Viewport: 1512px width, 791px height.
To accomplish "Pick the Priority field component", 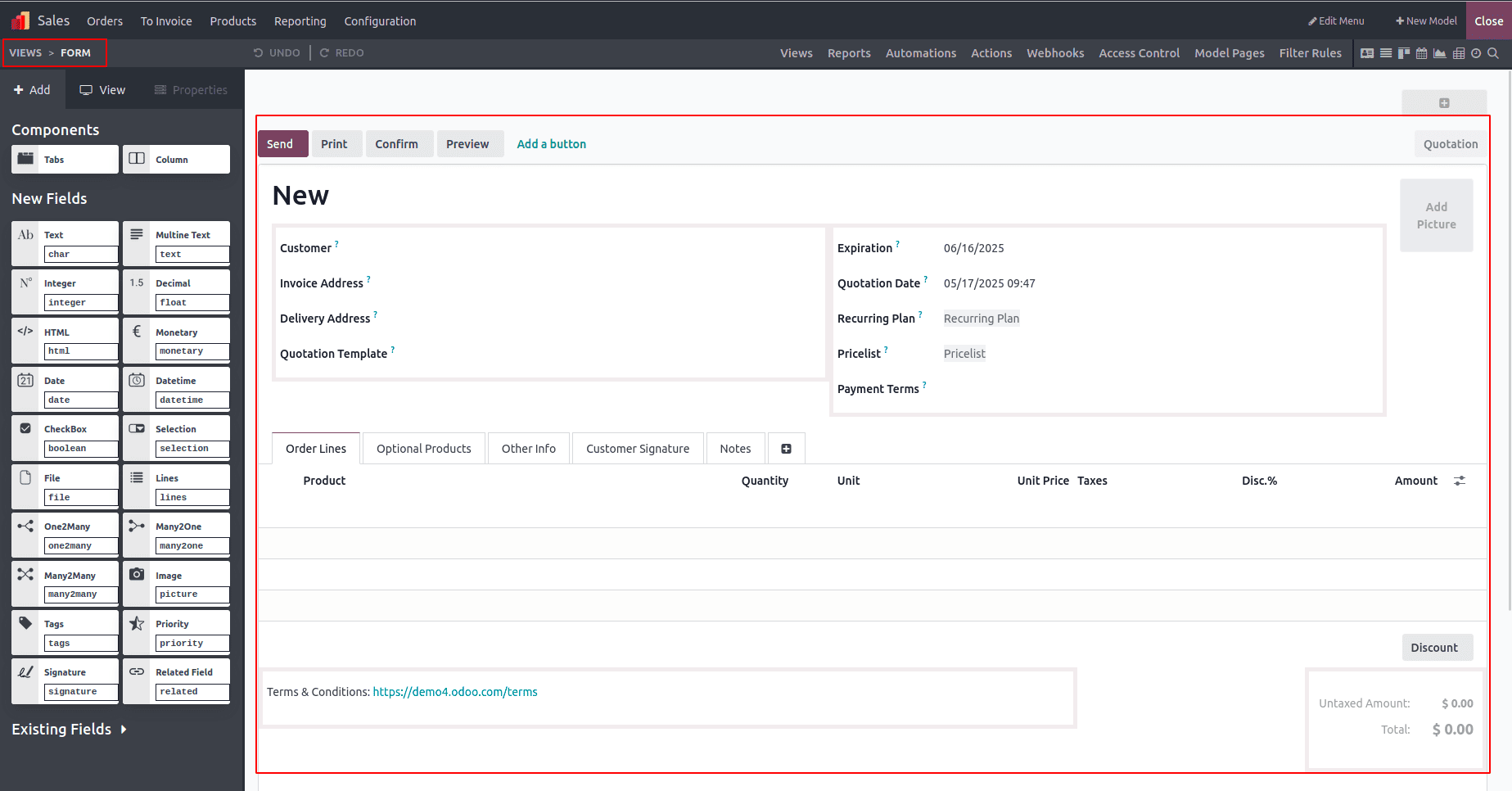I will (x=176, y=632).
